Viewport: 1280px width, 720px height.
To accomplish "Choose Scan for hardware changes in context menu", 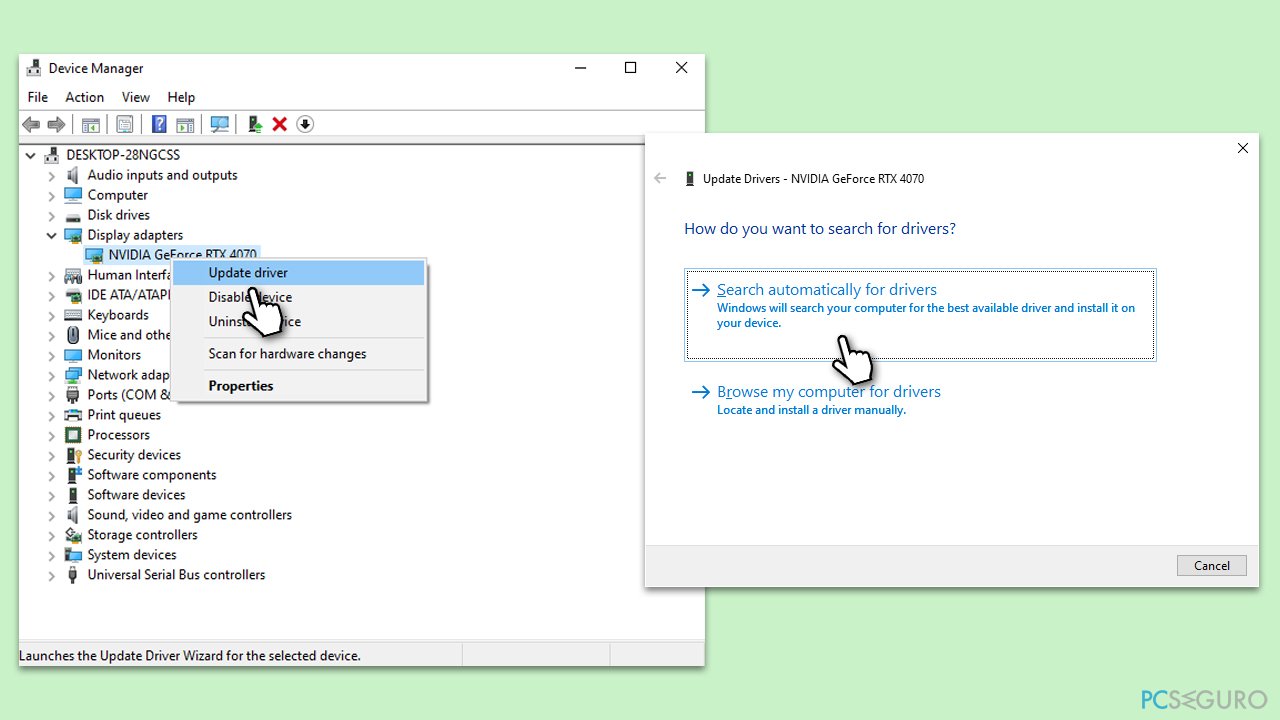I will 299,354.
